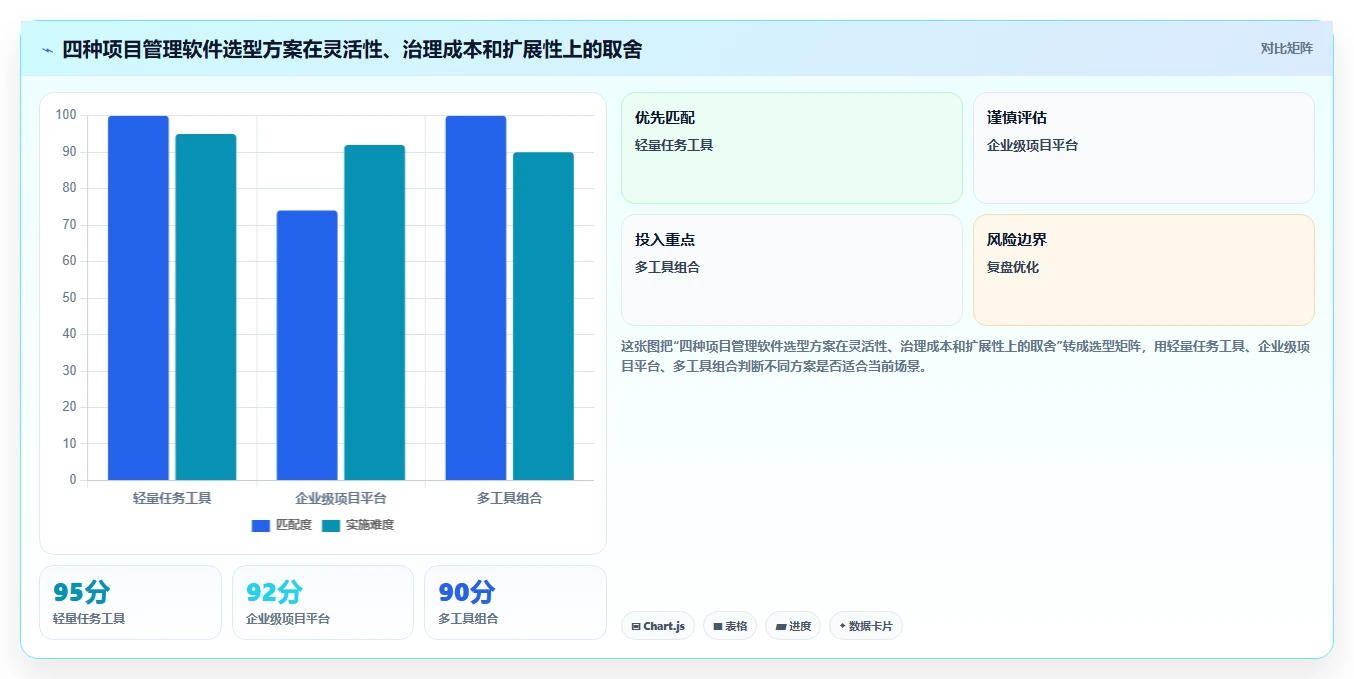1354x679 pixels.
Task: Click 多工具组合 label under 90分
Action: click(468, 619)
